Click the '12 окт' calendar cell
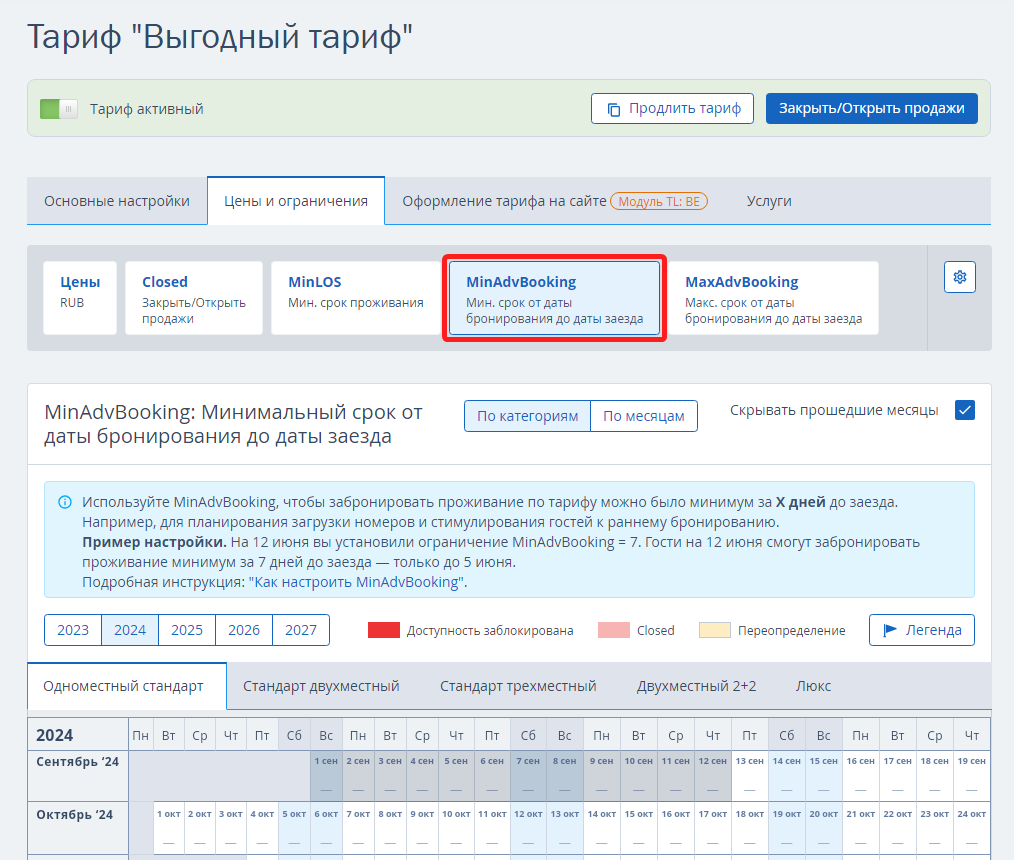The height and width of the screenshot is (860, 1014). tap(528, 828)
